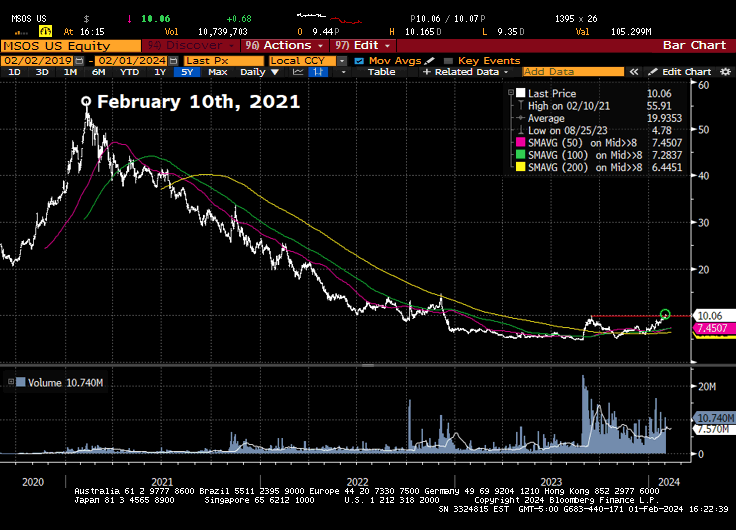
Task: Click the 10.740M volume axis label
Action: pos(714,417)
